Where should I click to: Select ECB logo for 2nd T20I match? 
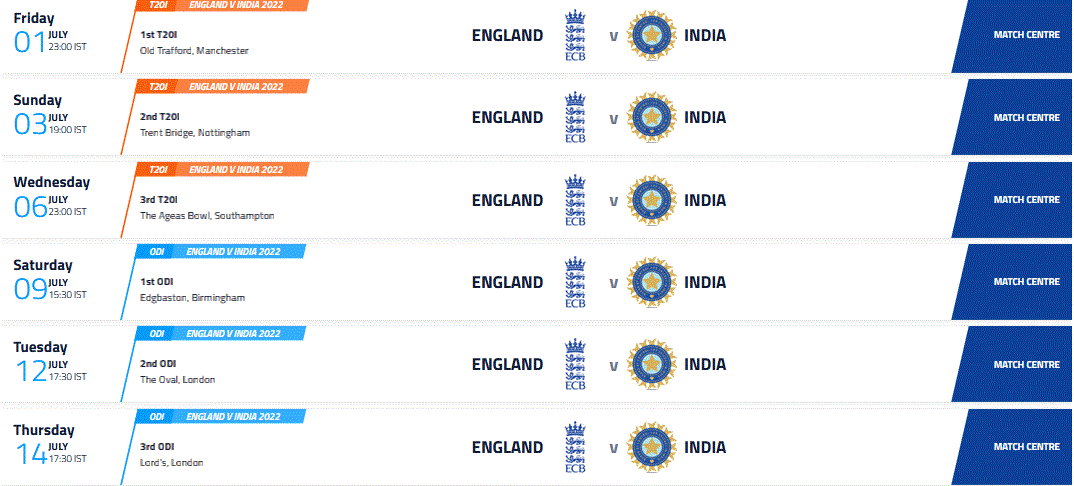pos(575,118)
